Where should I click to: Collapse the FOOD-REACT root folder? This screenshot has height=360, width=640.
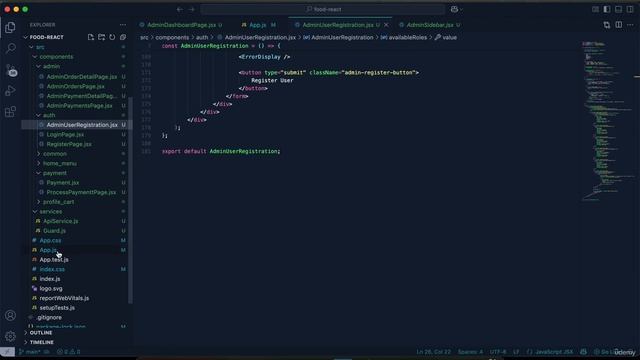[47, 37]
